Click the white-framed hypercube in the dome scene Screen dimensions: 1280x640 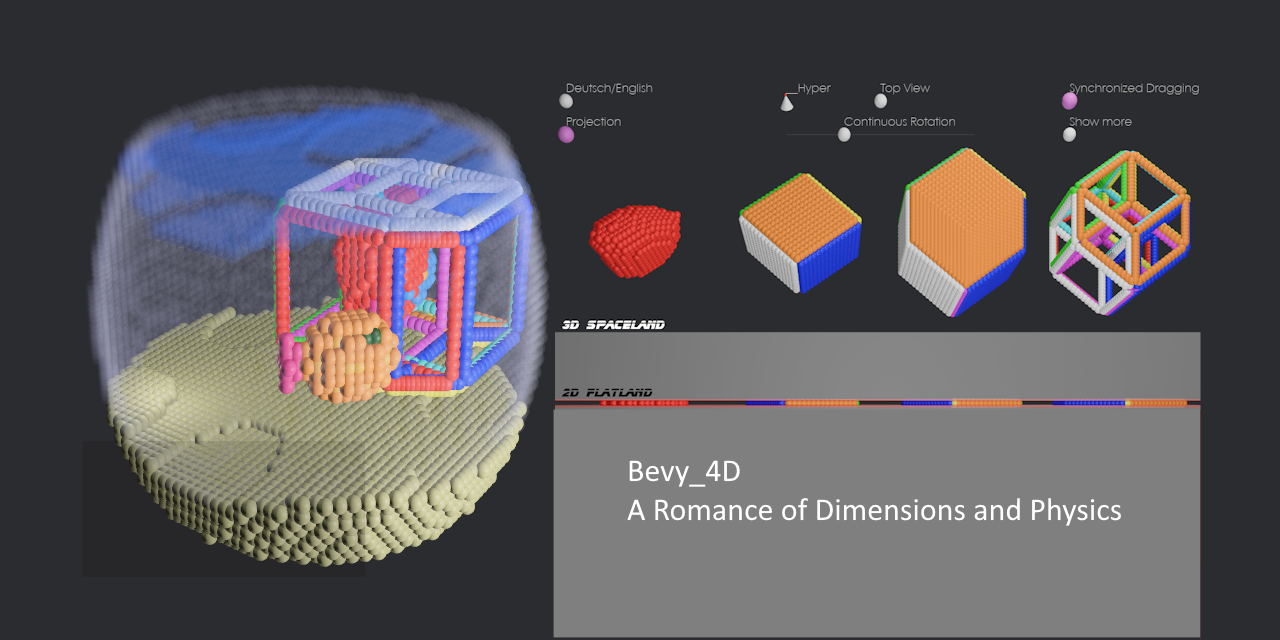400,275
